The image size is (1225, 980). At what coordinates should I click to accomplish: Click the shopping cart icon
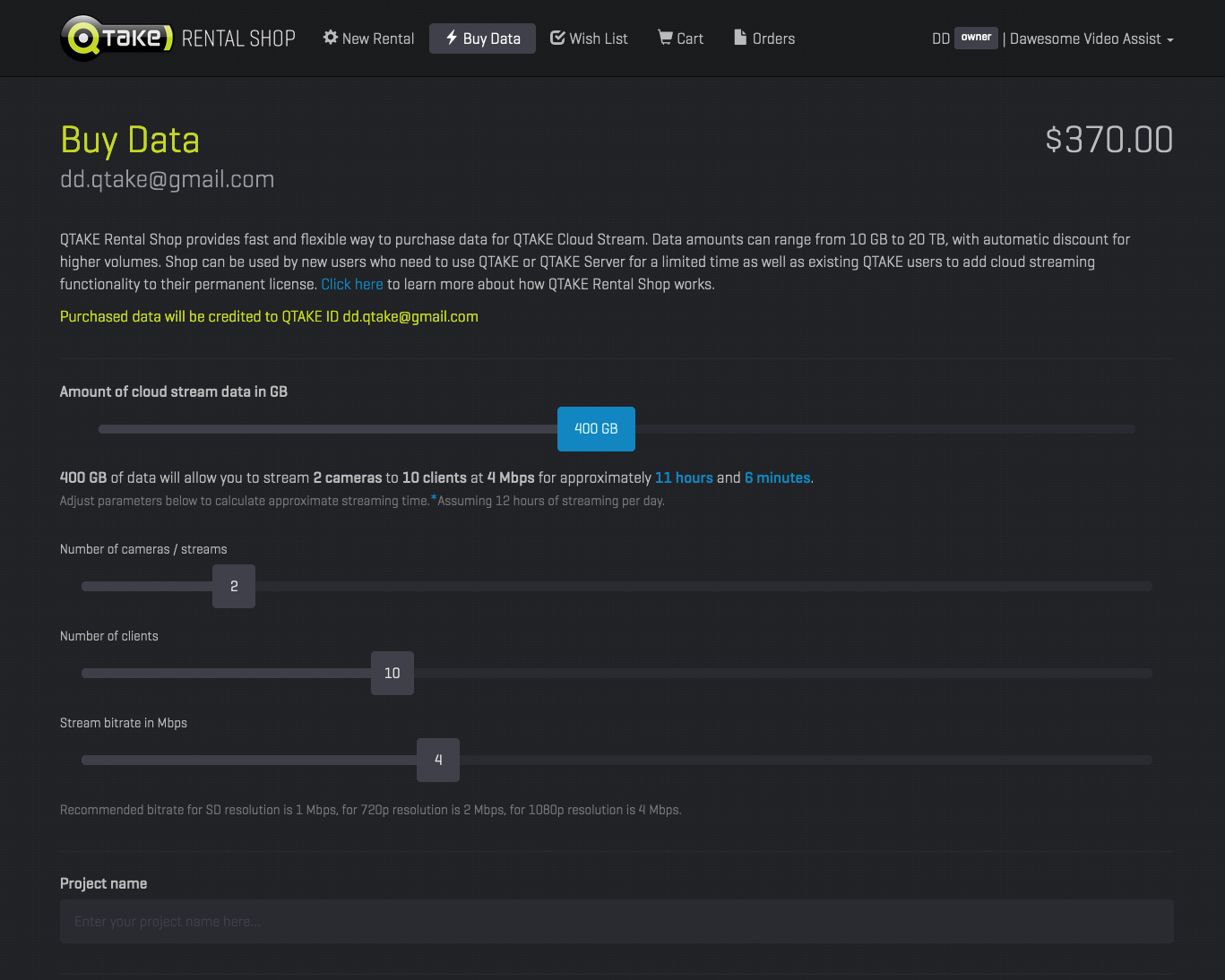[665, 38]
